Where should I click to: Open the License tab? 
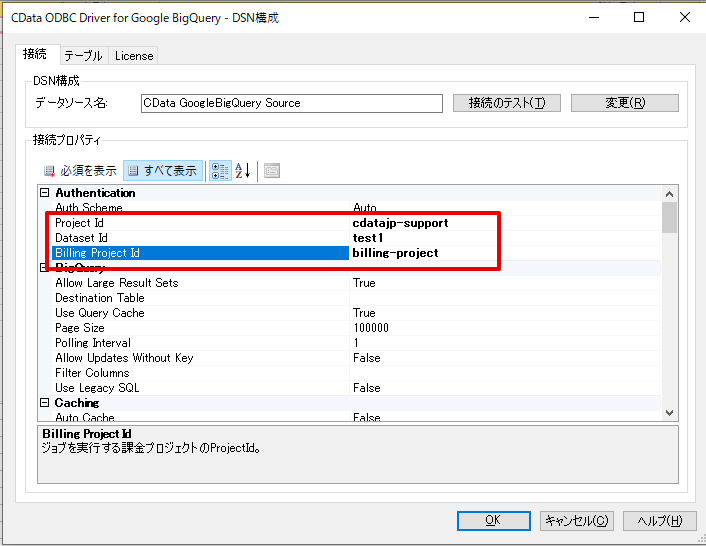pos(134,56)
